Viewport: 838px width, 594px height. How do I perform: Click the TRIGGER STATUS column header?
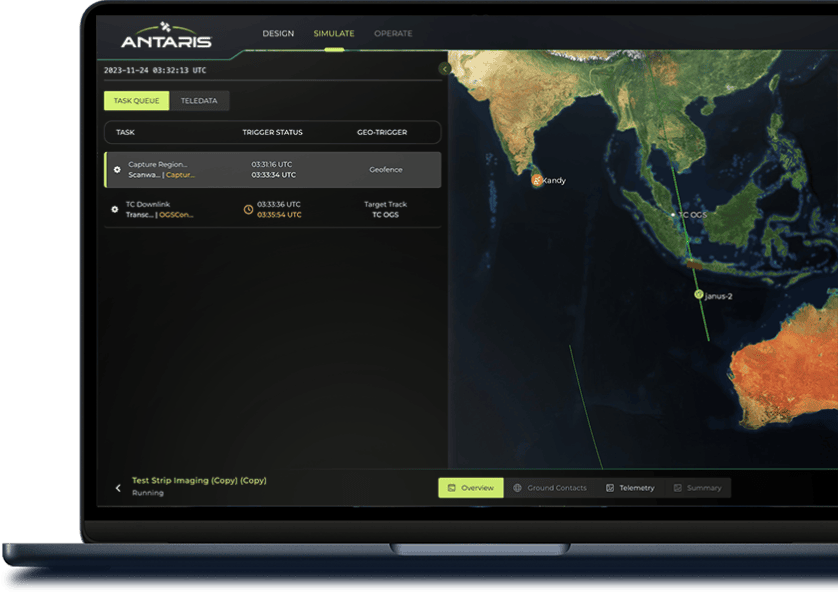tap(272, 132)
